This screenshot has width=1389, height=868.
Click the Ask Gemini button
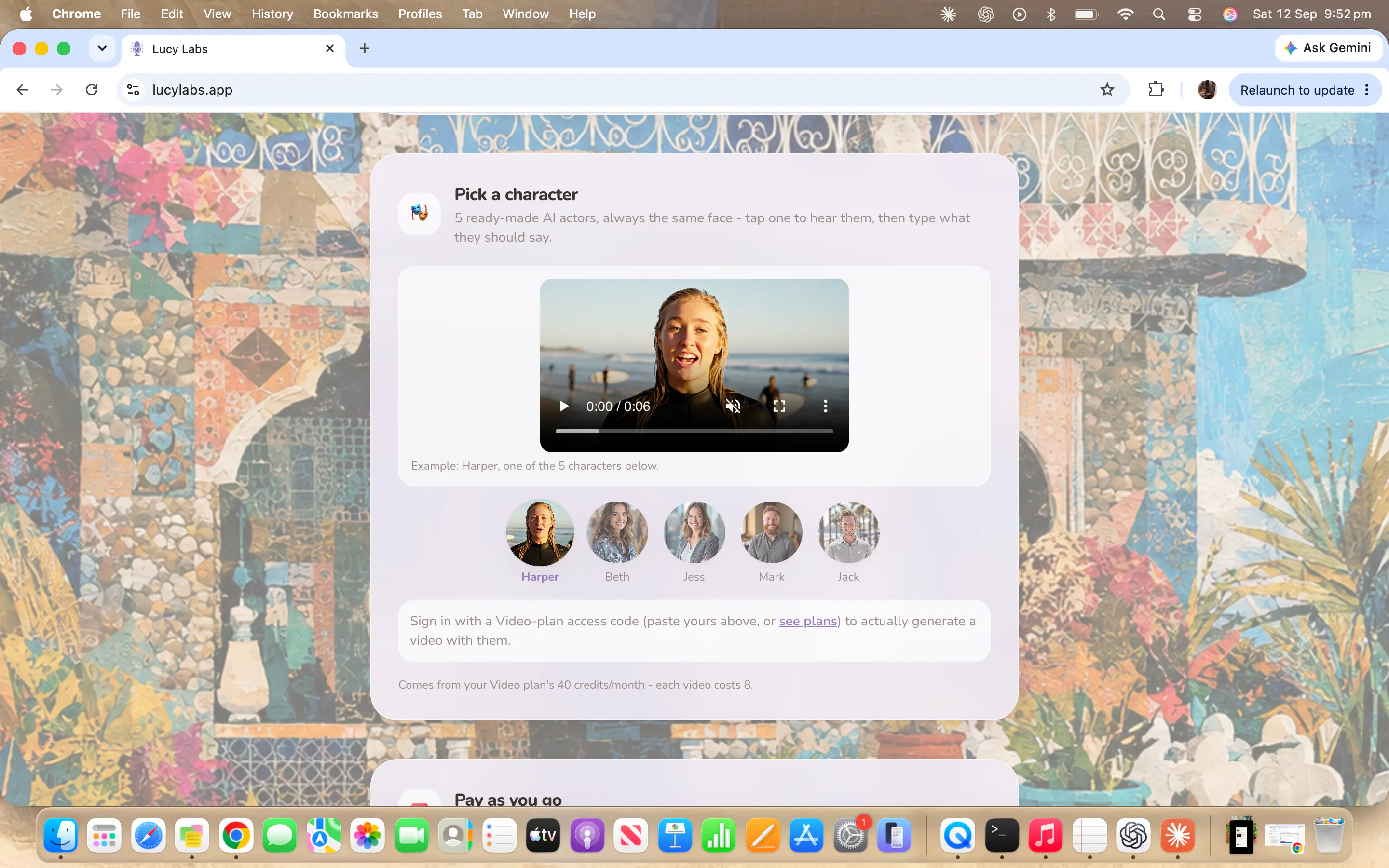(1328, 48)
